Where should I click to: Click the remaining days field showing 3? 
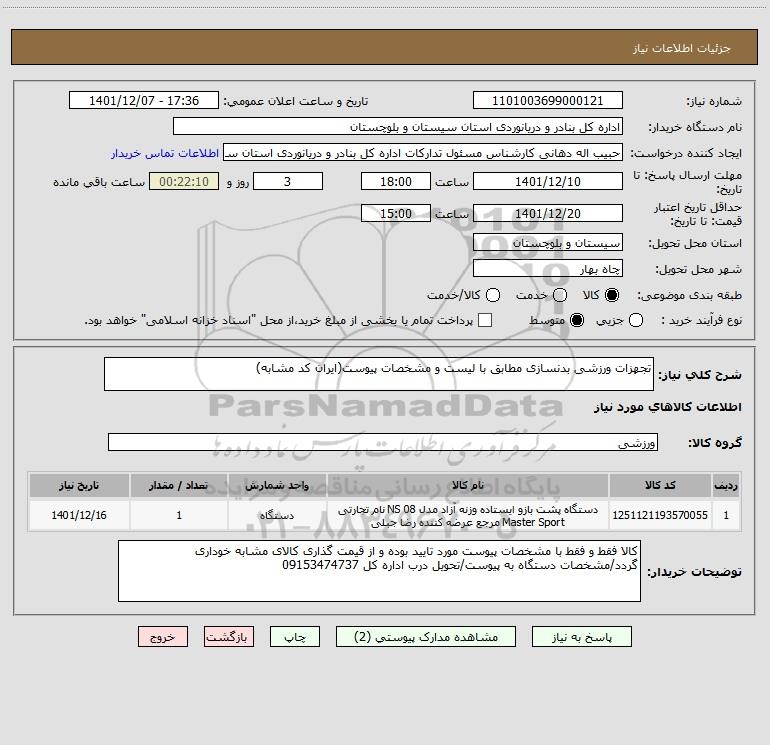pyautogui.click(x=288, y=181)
